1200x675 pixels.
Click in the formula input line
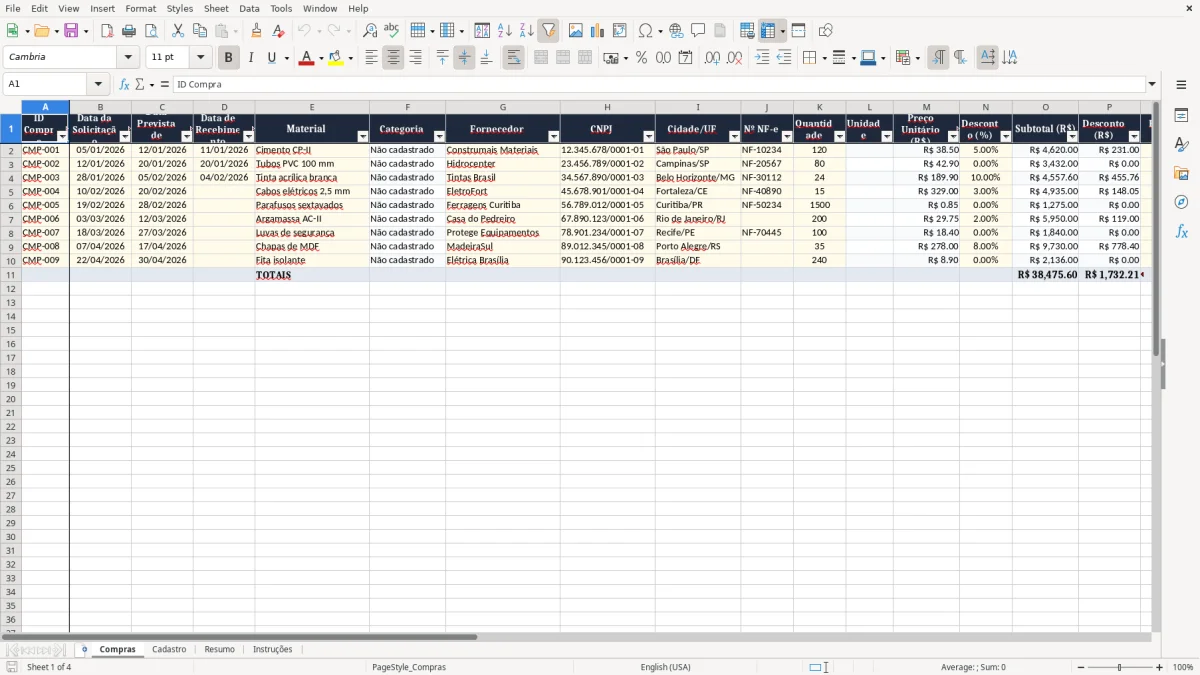pos(658,85)
